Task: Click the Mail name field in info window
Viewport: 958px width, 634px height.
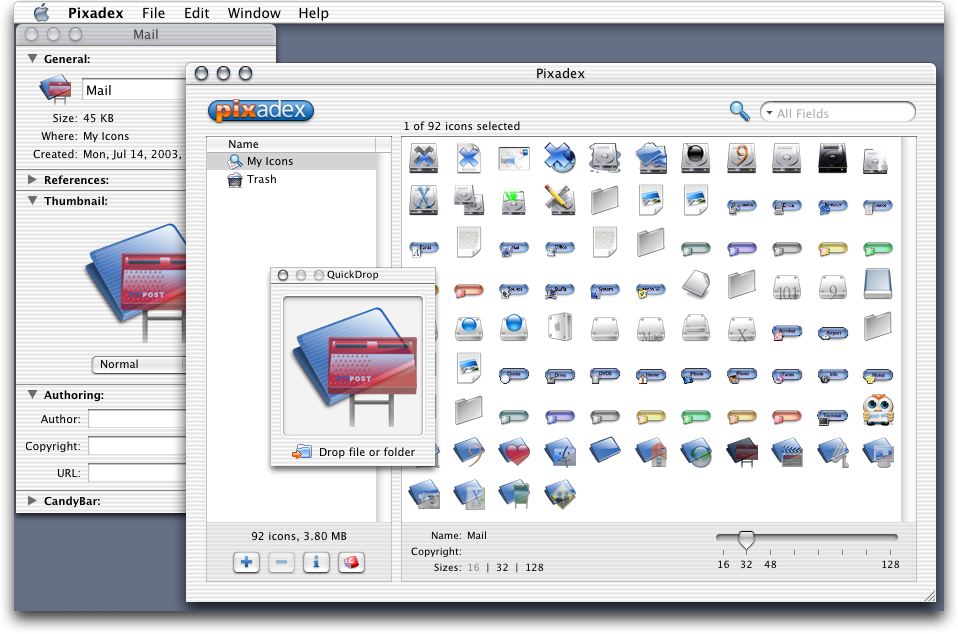Action: click(x=134, y=90)
